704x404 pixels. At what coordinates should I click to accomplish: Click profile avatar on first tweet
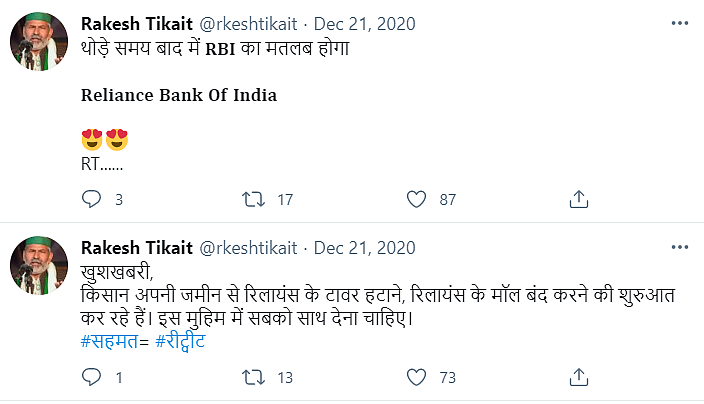tap(39, 46)
